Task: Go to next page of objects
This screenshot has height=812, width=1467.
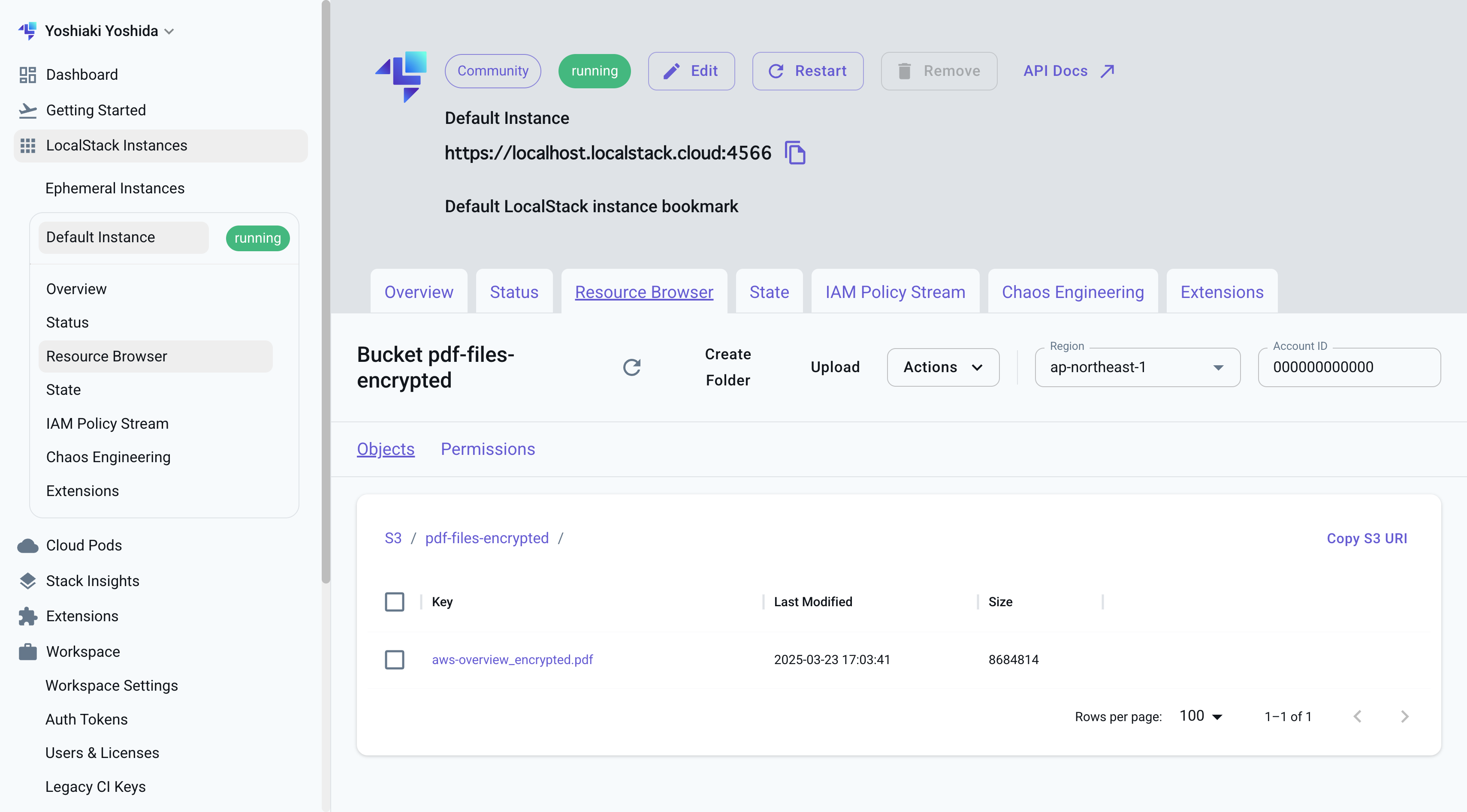Action: click(1405, 716)
